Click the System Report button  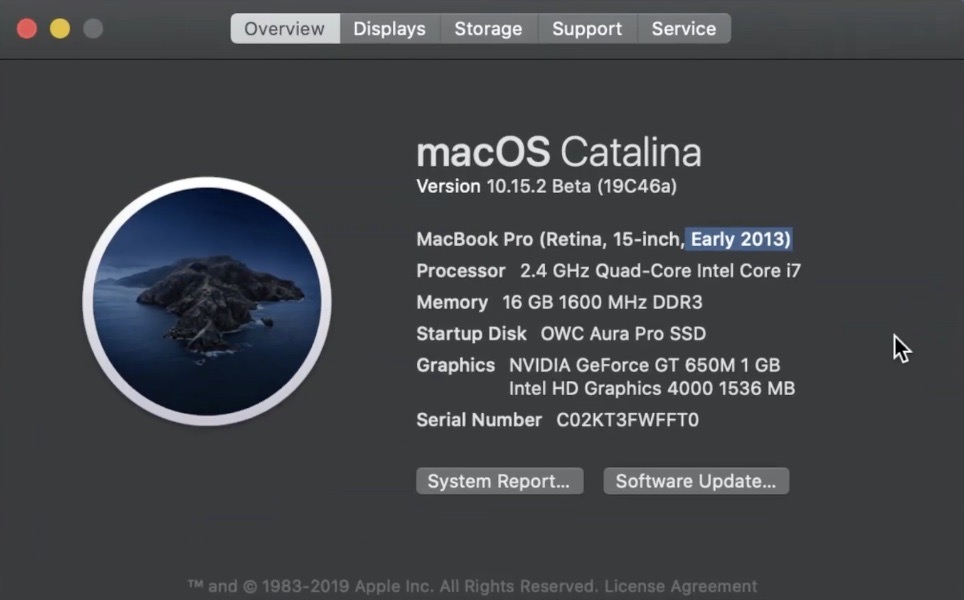coord(498,481)
